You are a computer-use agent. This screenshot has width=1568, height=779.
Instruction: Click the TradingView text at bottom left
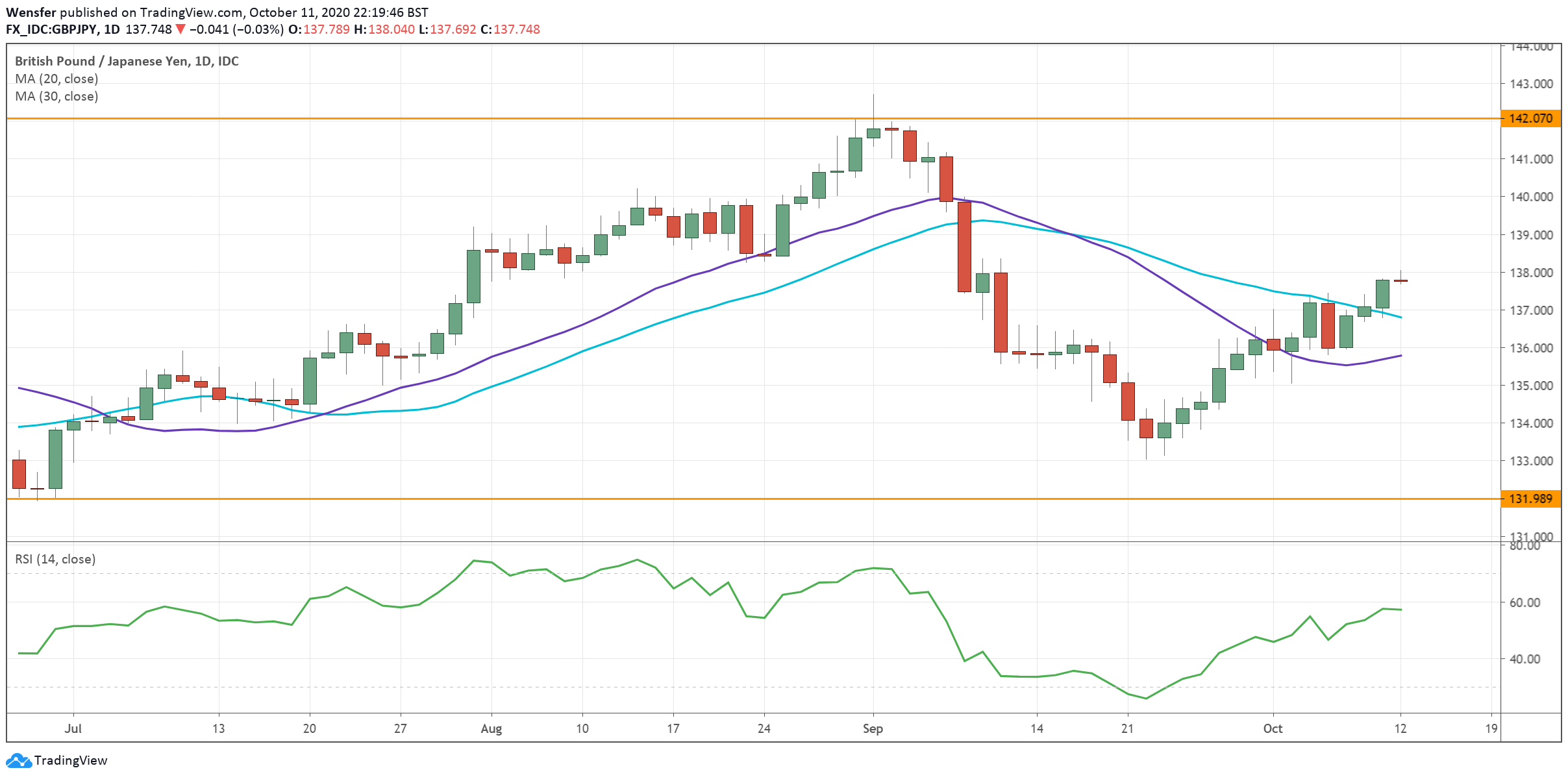tap(70, 760)
